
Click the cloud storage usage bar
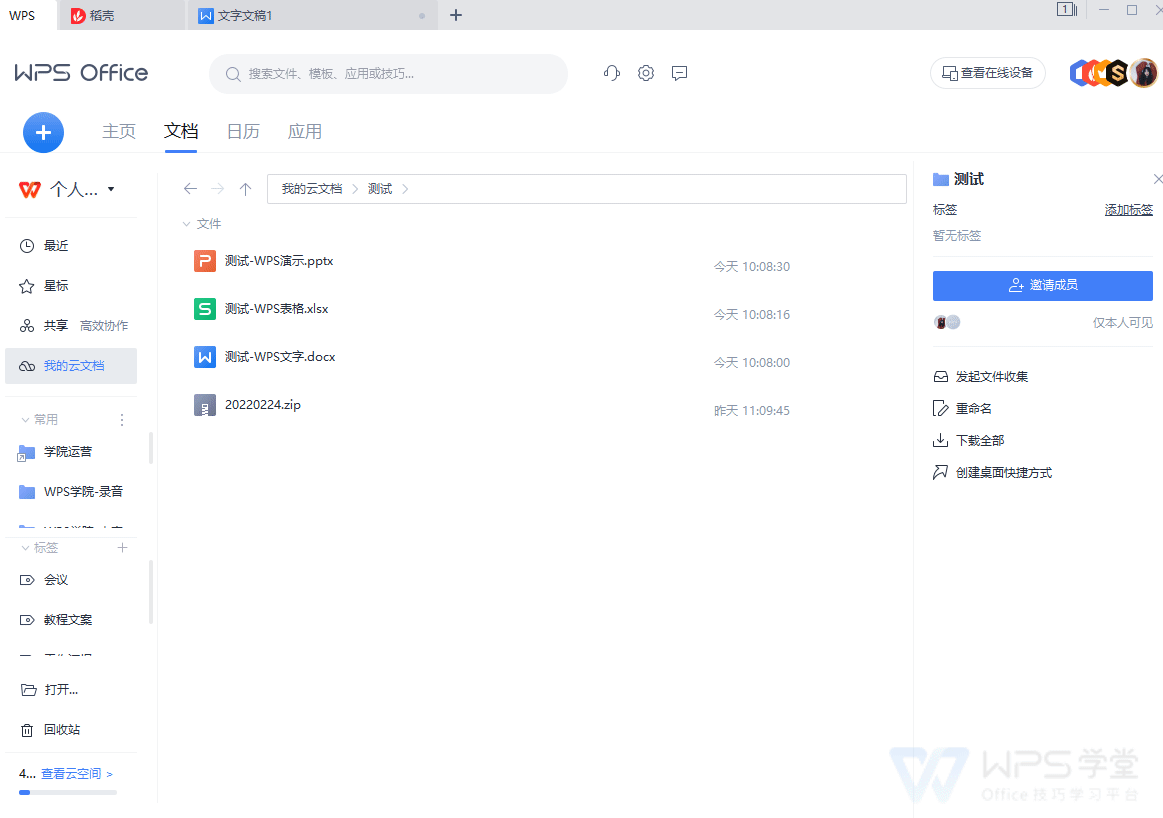[67, 792]
